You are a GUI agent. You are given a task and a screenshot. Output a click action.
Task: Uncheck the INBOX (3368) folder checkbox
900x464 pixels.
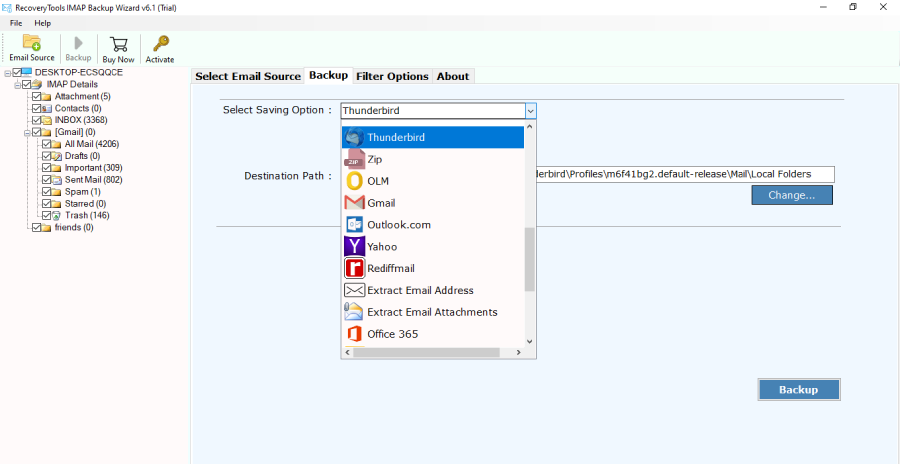click(36, 120)
